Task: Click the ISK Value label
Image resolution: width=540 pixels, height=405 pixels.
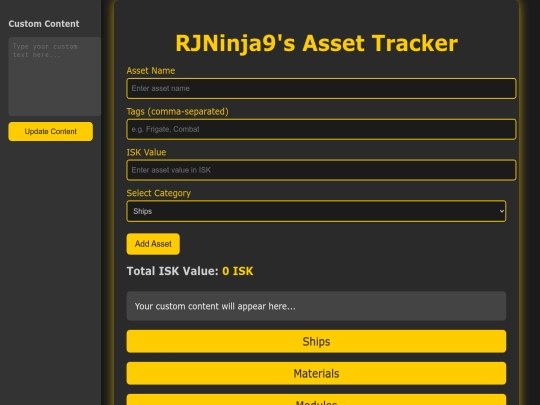Action: point(146,152)
